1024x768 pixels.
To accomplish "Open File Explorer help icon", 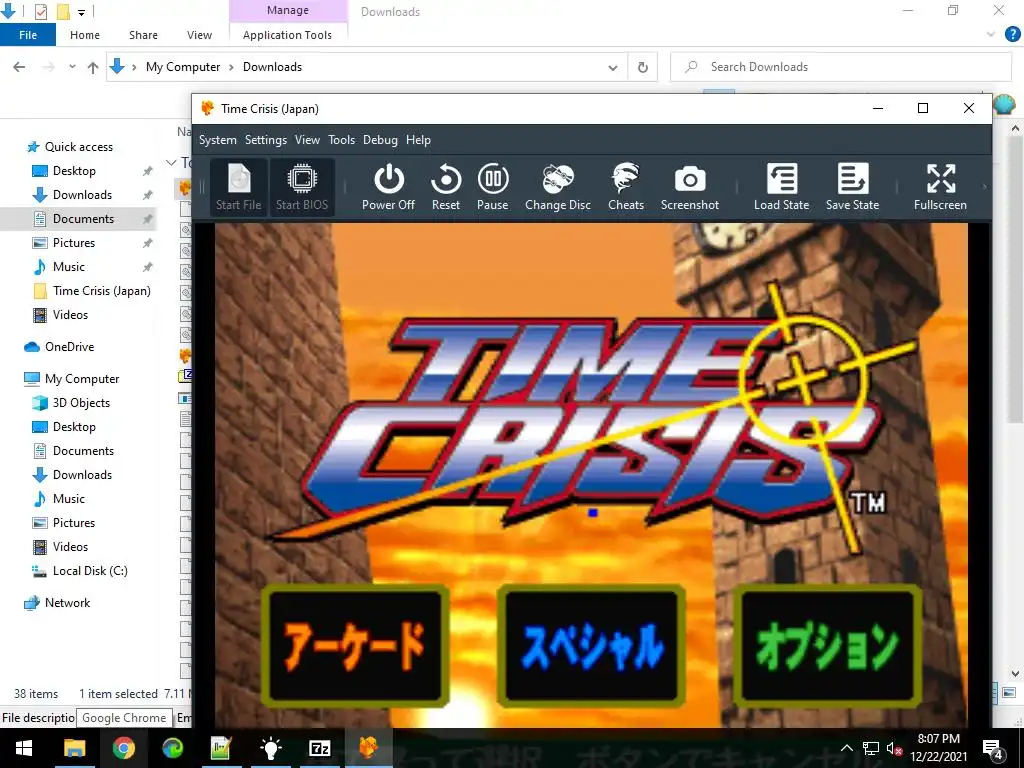I will [x=1012, y=35].
